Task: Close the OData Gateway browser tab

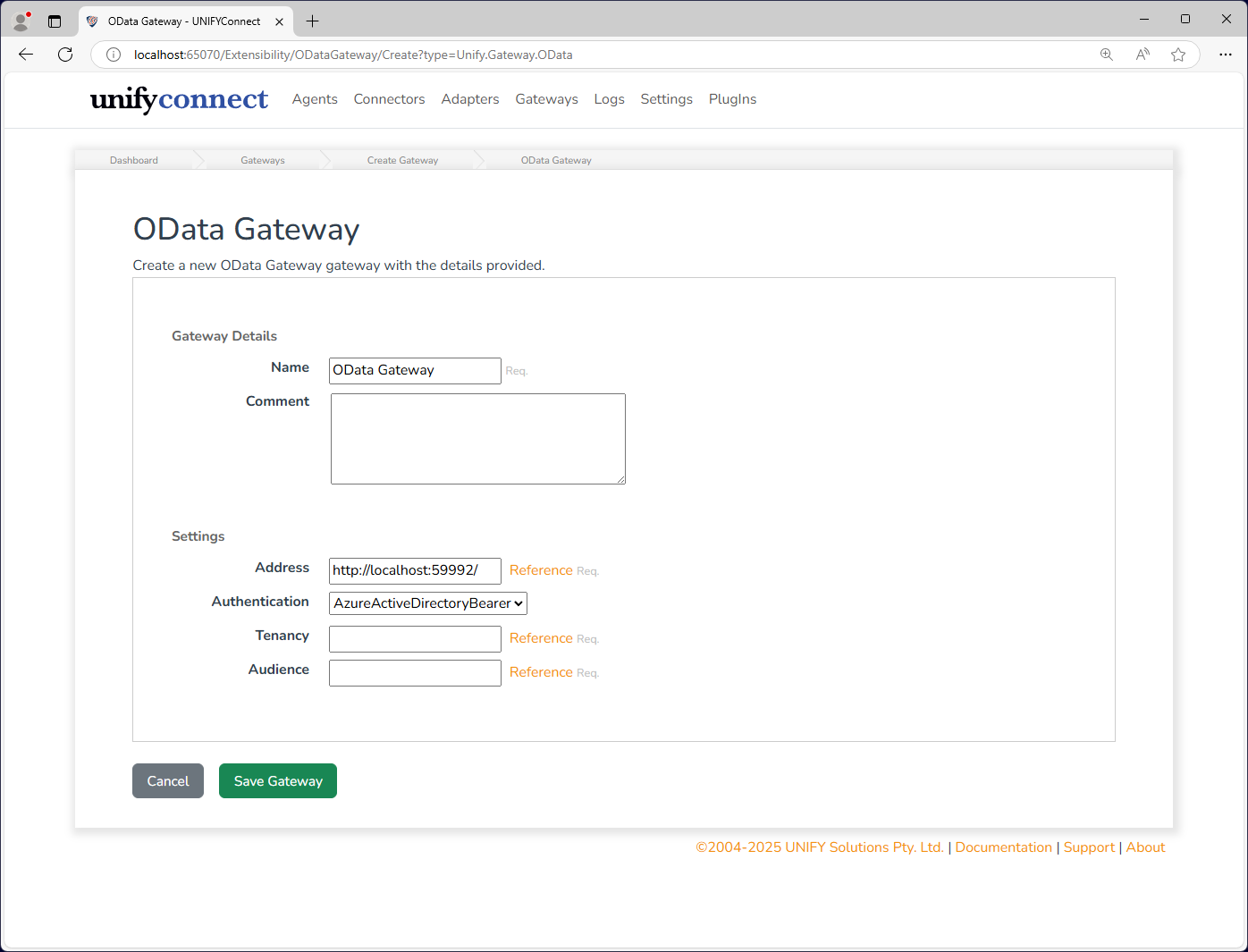Action: (279, 21)
